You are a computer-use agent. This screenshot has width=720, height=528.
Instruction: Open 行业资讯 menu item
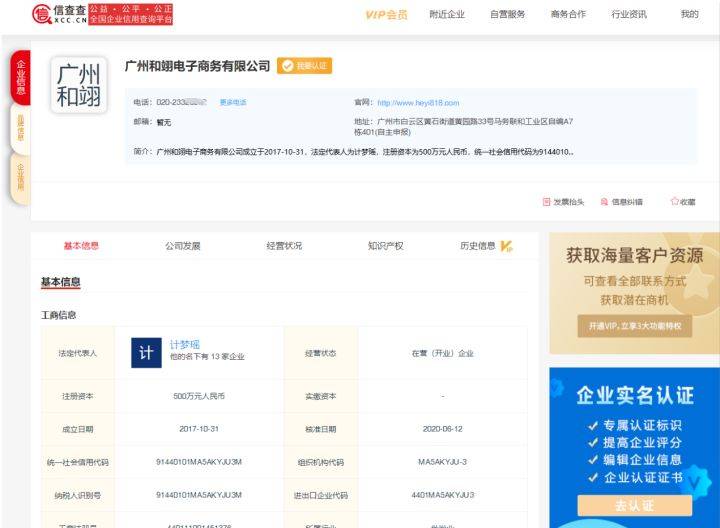click(629, 15)
